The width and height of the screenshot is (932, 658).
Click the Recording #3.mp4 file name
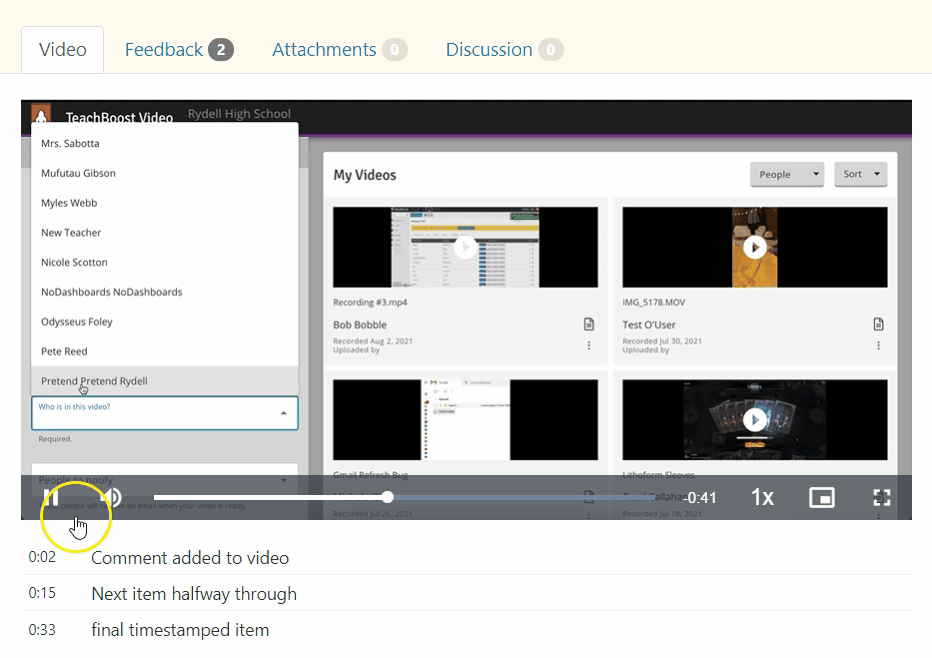(370, 302)
